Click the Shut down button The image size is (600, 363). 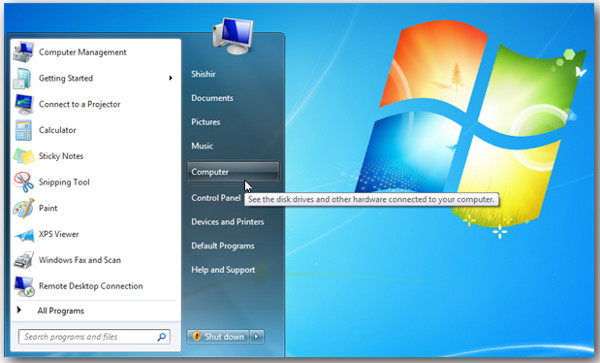(218, 337)
